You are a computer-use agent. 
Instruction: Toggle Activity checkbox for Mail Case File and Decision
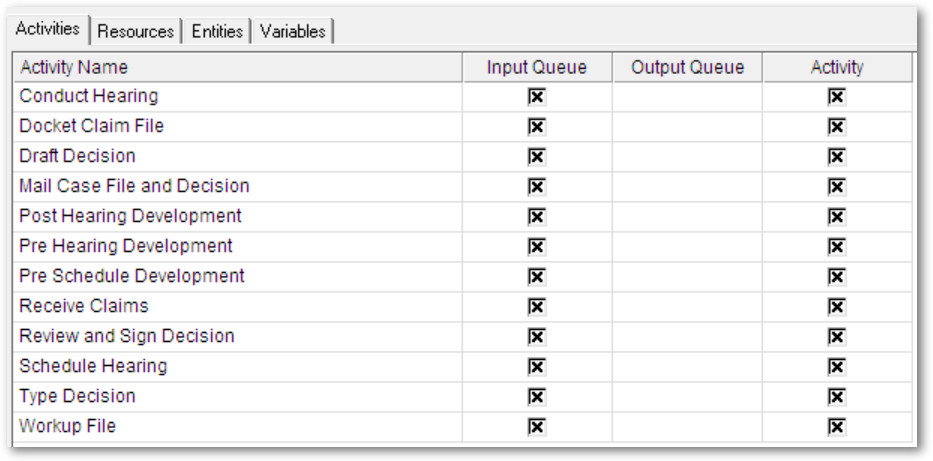(x=837, y=186)
